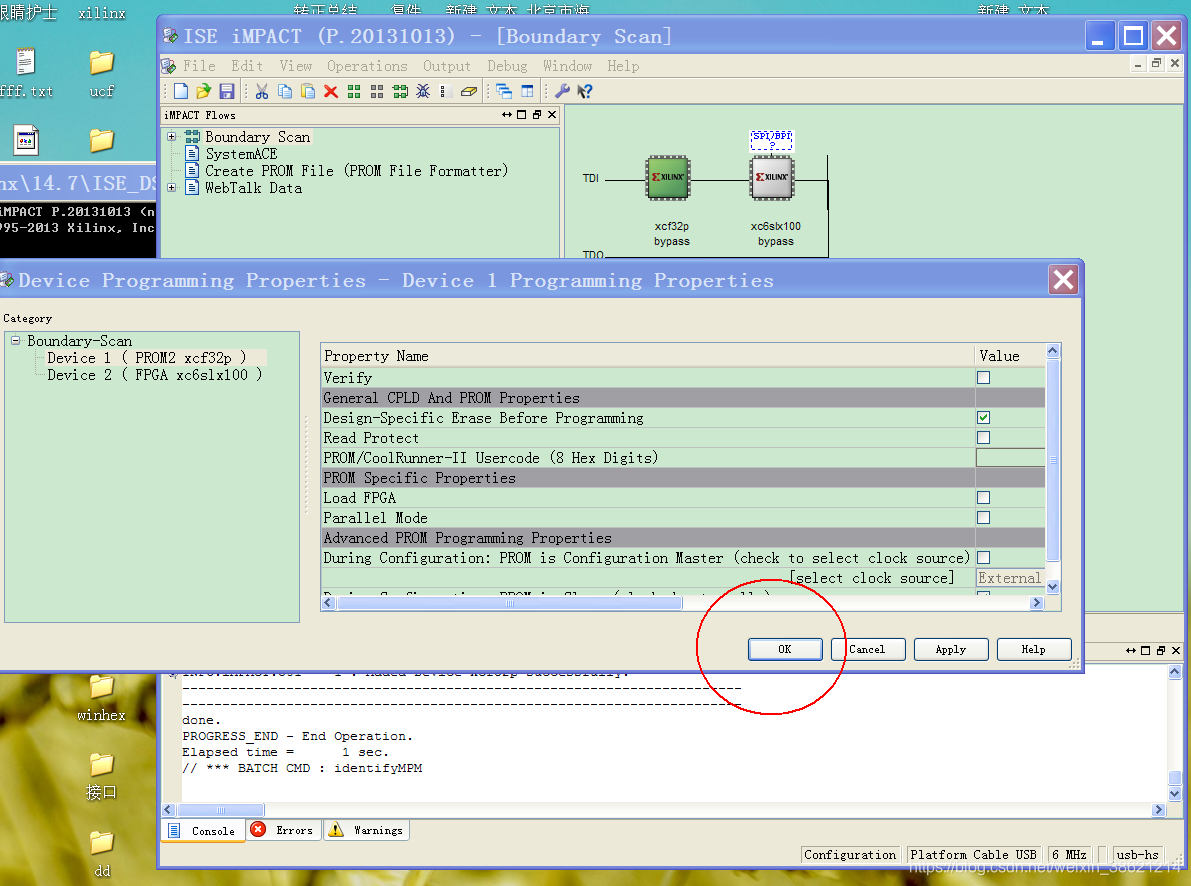Click the Apply button
This screenshot has width=1191, height=886.
coord(951,650)
